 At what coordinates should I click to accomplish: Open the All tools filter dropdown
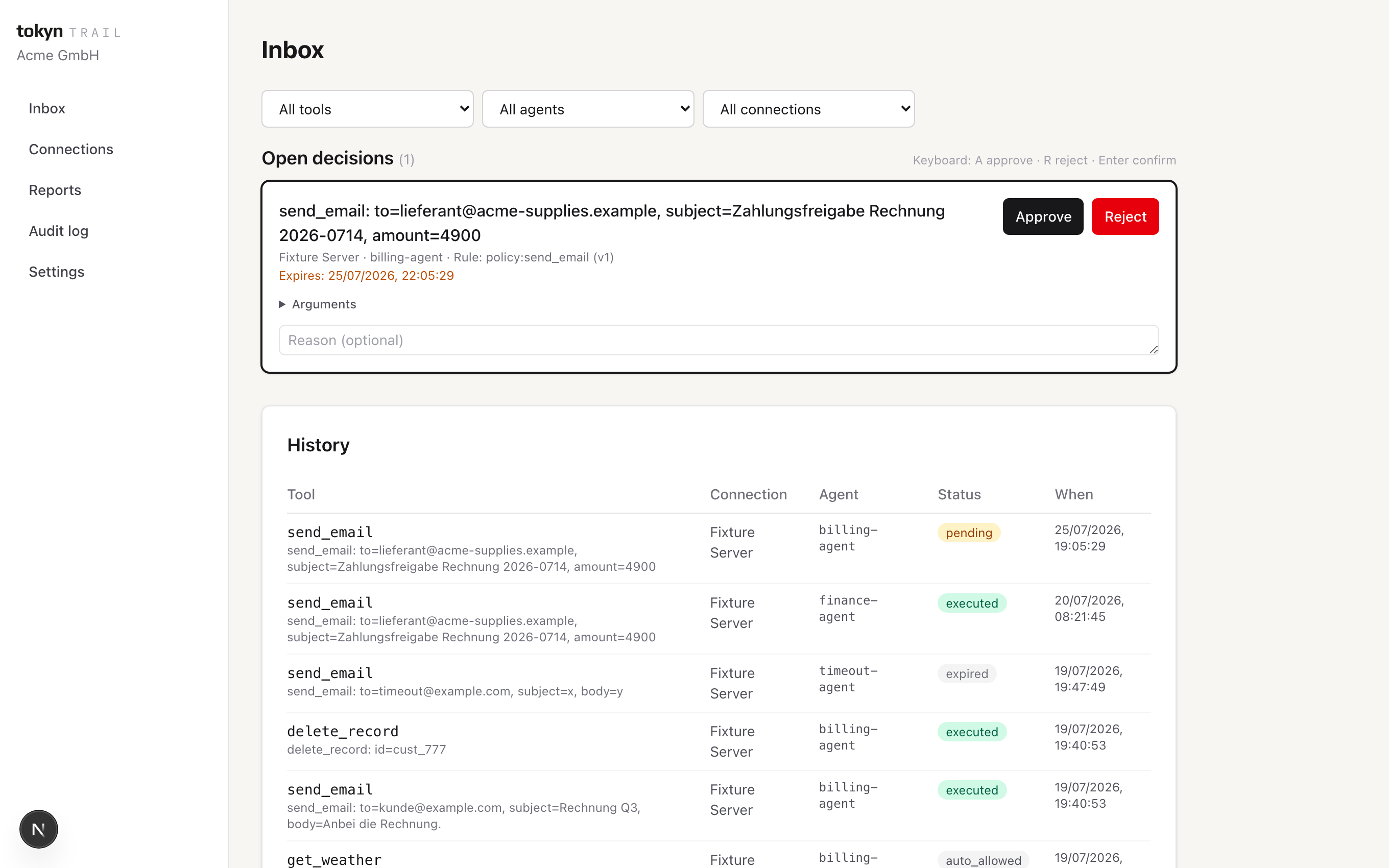coord(367,109)
